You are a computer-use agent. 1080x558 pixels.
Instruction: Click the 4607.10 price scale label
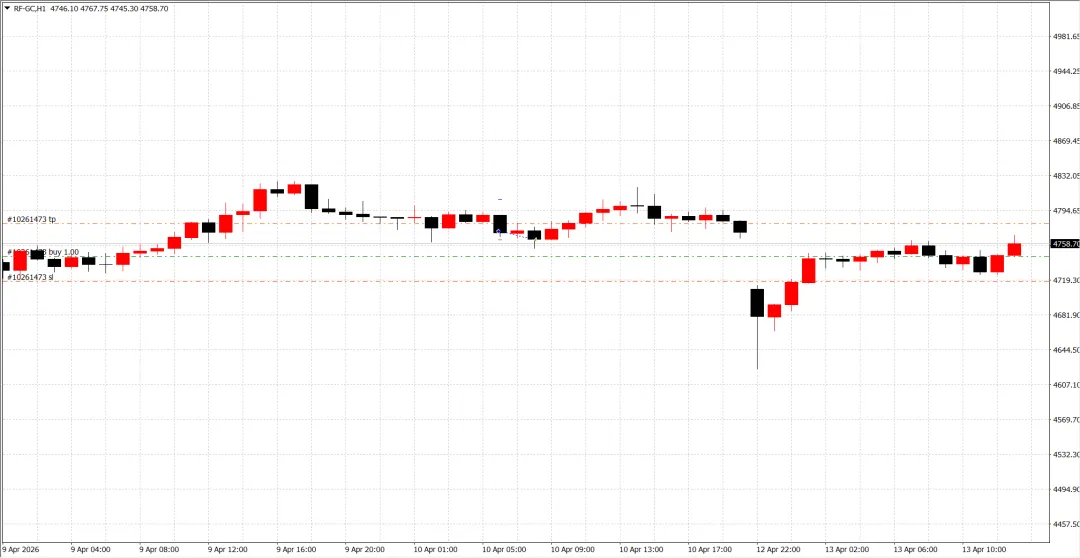pos(1066,384)
